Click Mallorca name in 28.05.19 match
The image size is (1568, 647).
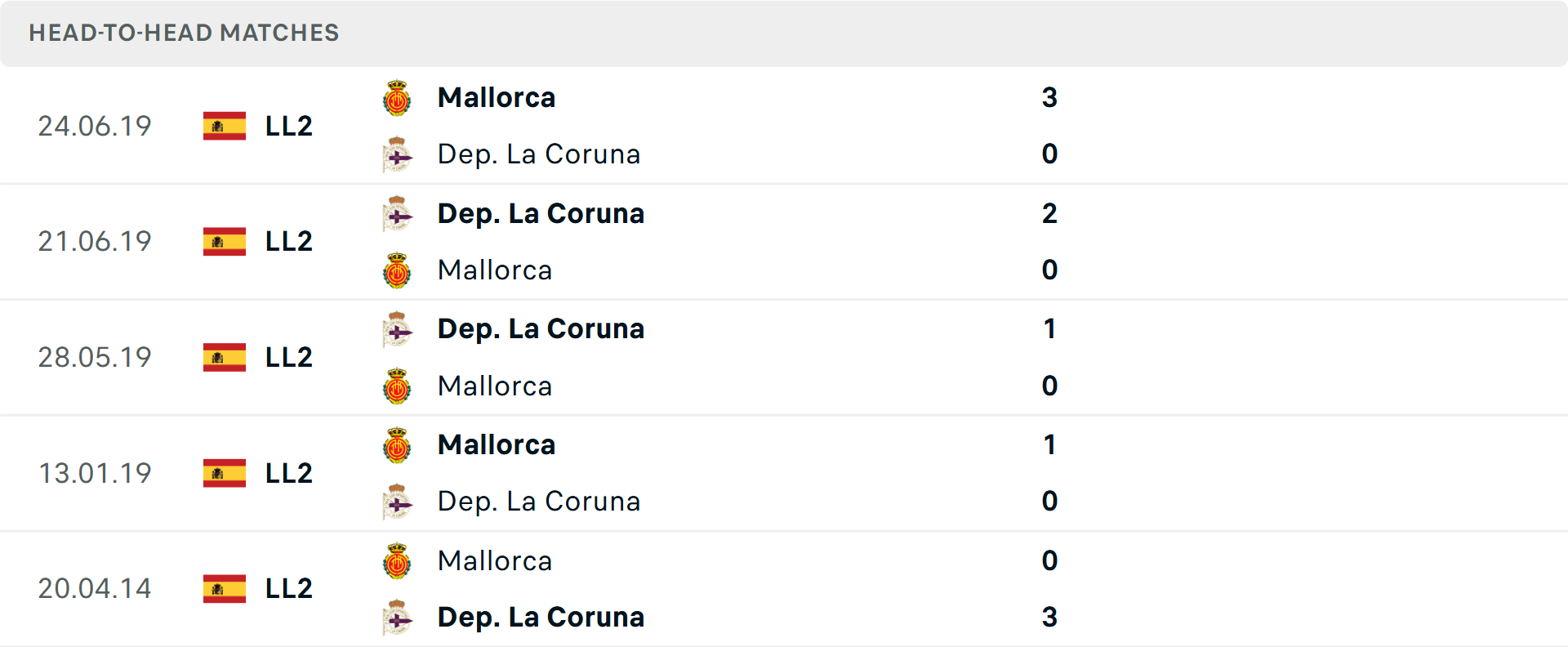(x=495, y=386)
